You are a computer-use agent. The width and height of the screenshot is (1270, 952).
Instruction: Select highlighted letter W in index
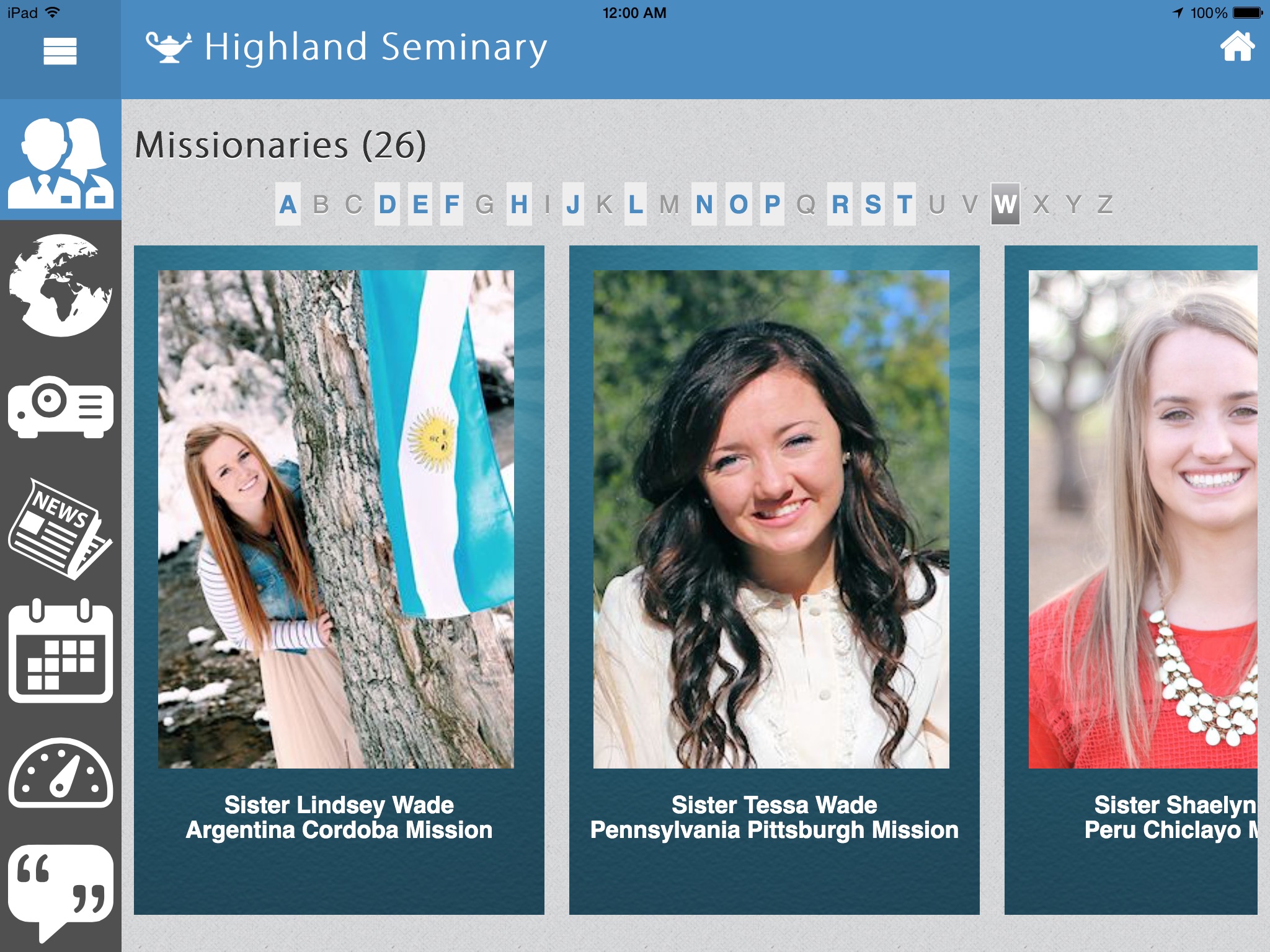pyautogui.click(x=1005, y=204)
